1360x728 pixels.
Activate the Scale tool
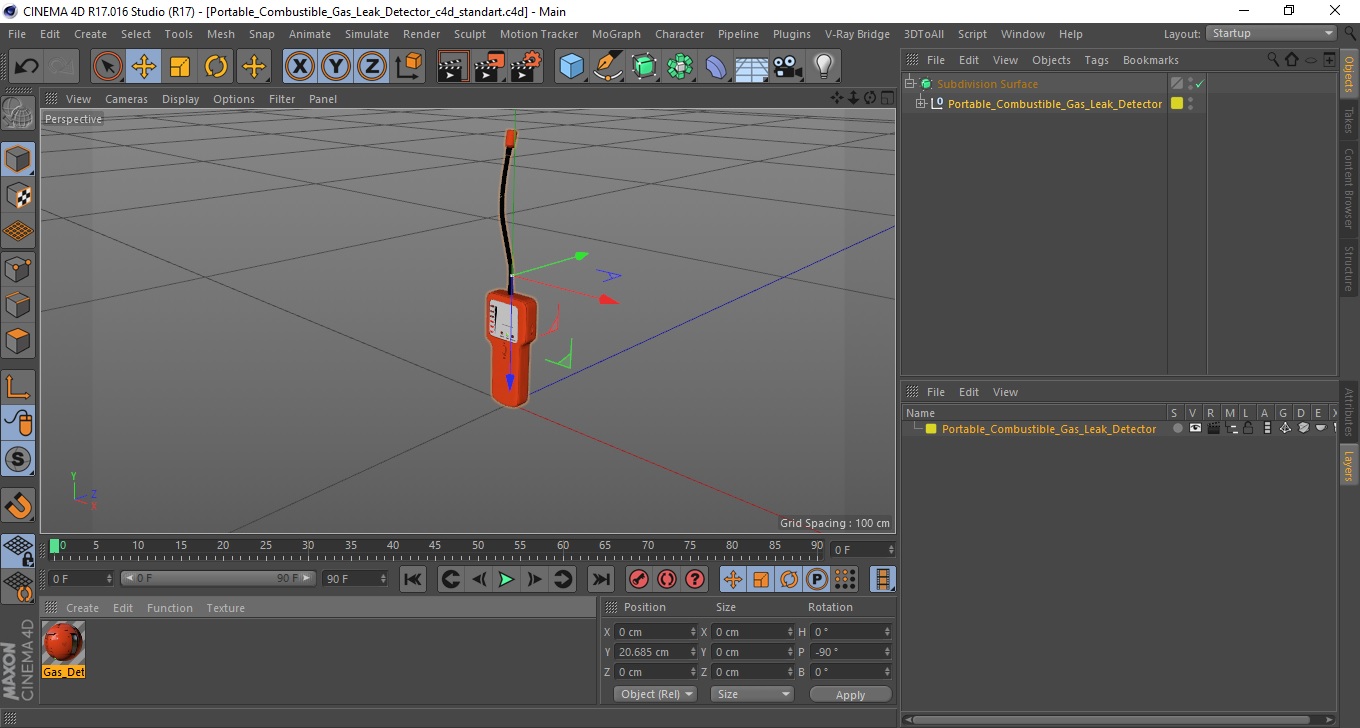(x=180, y=67)
